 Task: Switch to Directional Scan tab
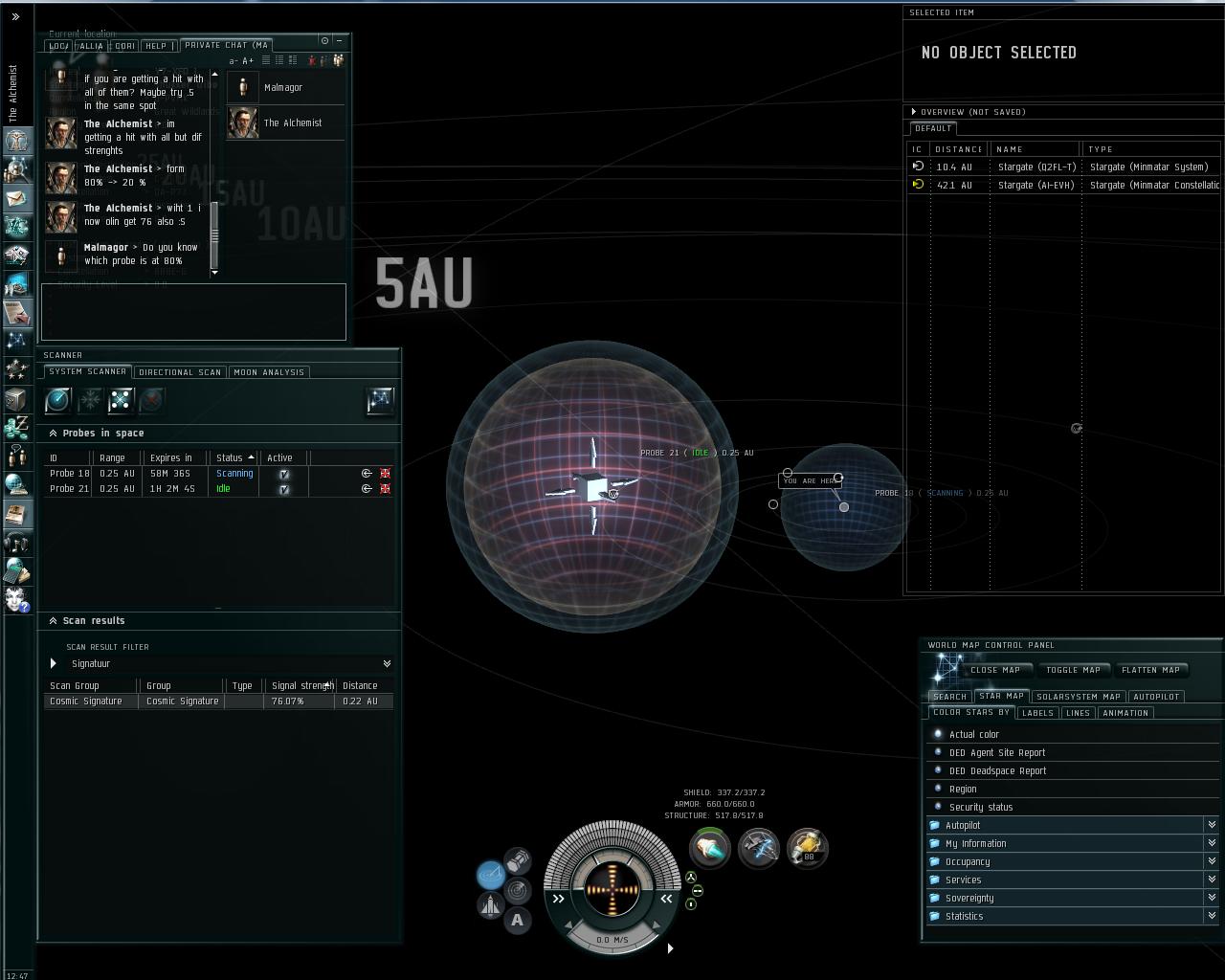pyautogui.click(x=180, y=372)
